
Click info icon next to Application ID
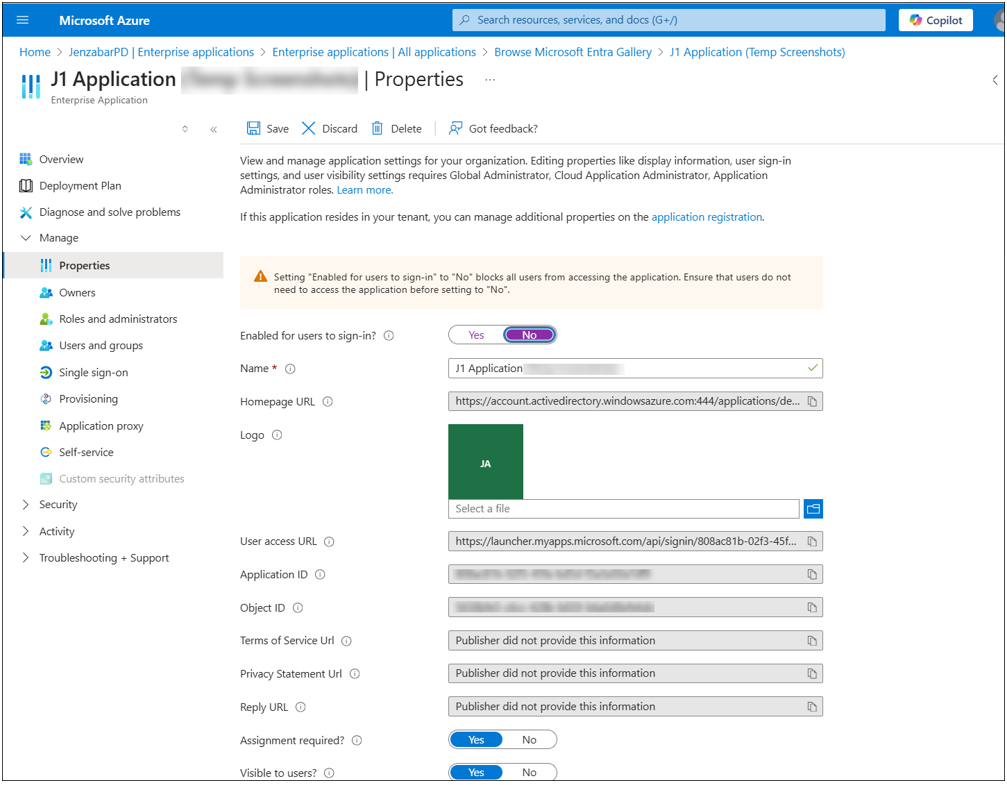tap(320, 575)
